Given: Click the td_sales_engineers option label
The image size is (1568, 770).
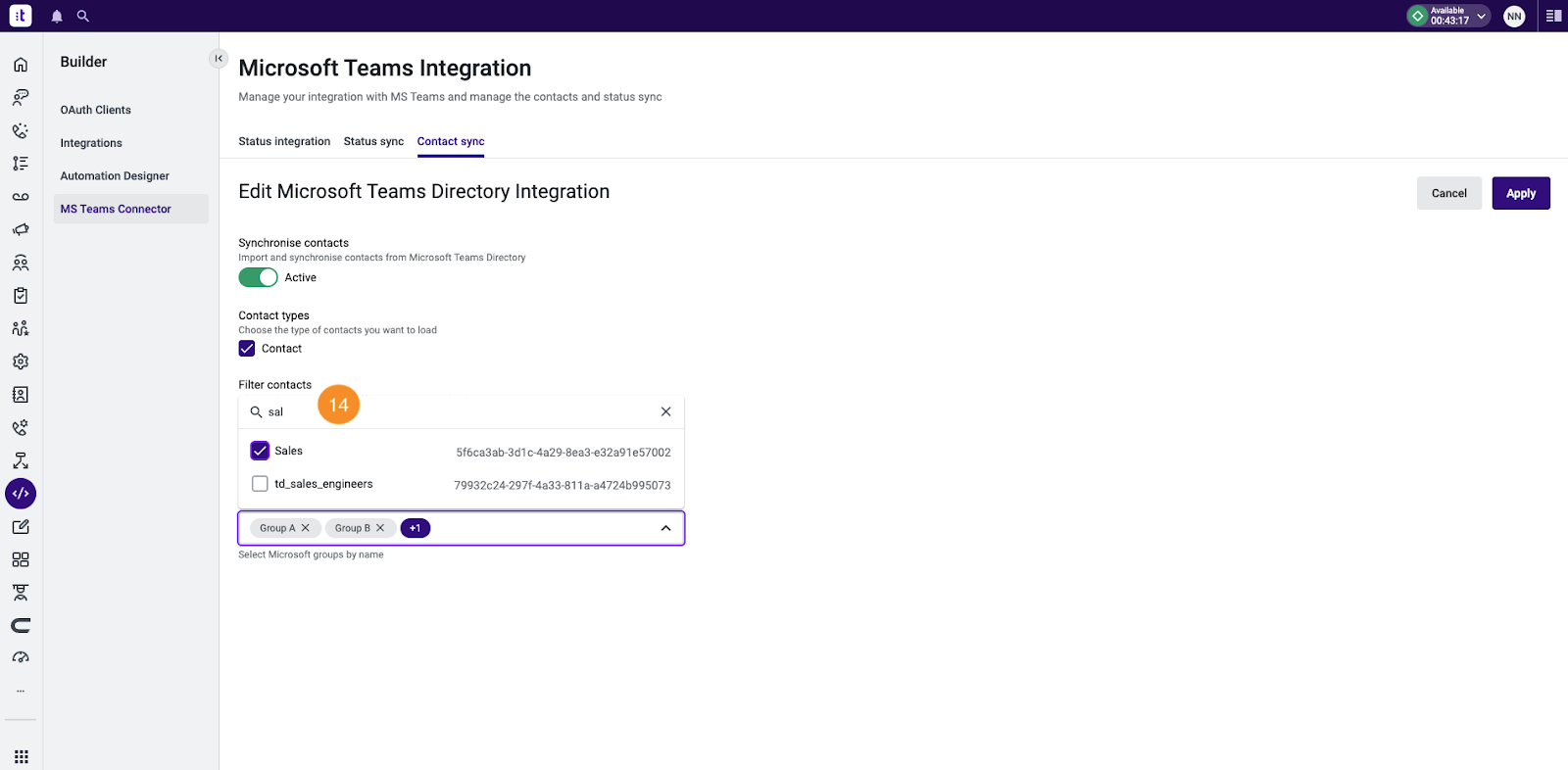Looking at the screenshot, I should tap(323, 484).
